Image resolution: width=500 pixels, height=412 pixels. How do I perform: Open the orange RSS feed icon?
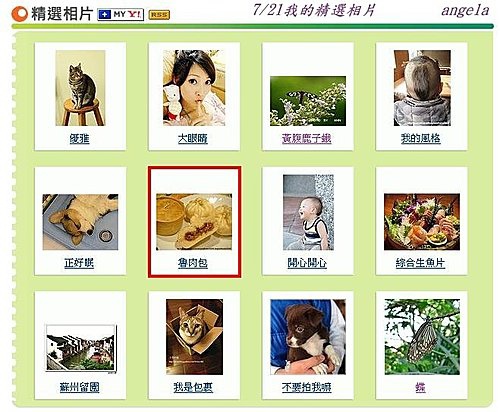coord(159,15)
